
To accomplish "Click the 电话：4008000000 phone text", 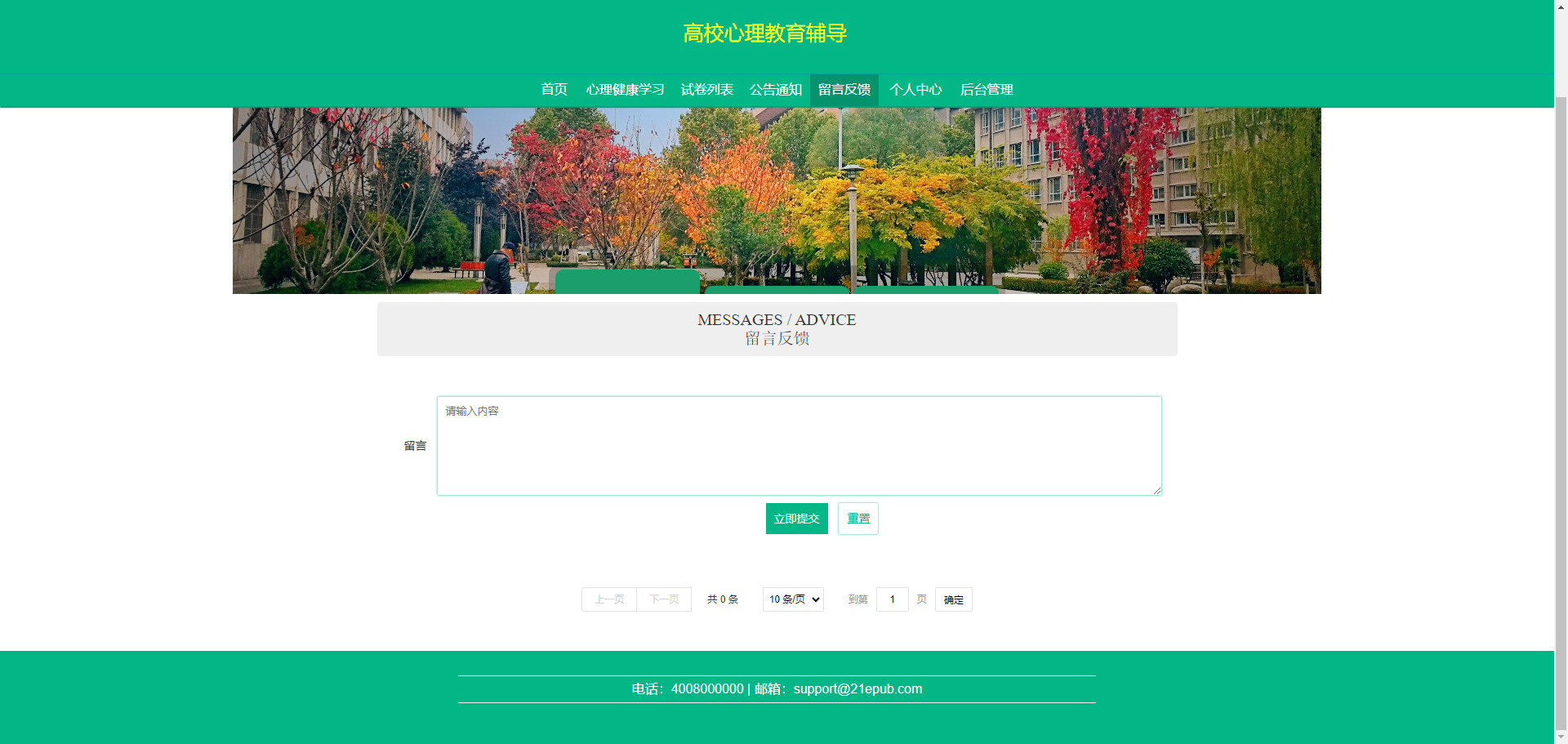I will (688, 689).
